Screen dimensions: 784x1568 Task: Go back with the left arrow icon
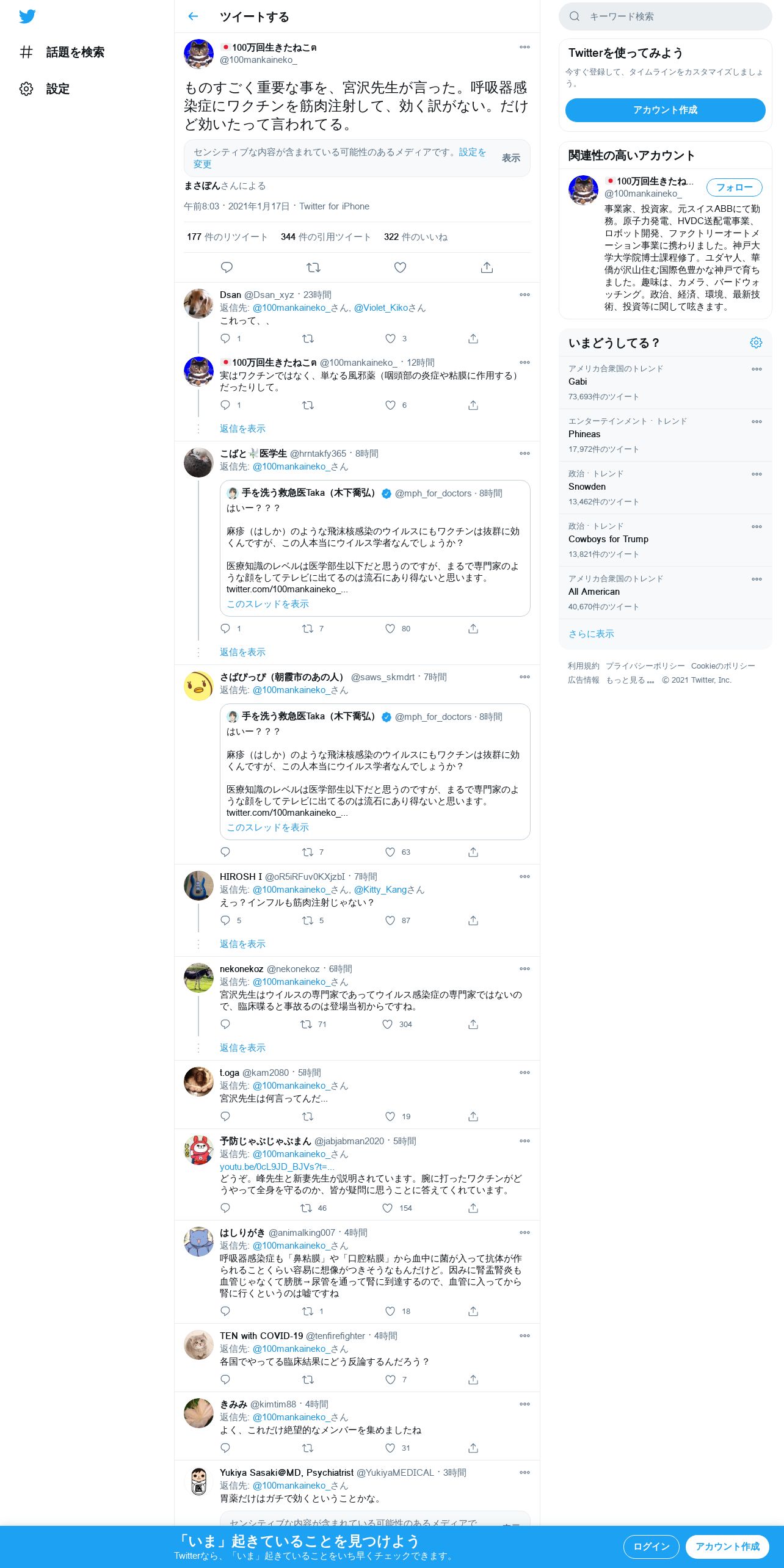[193, 16]
